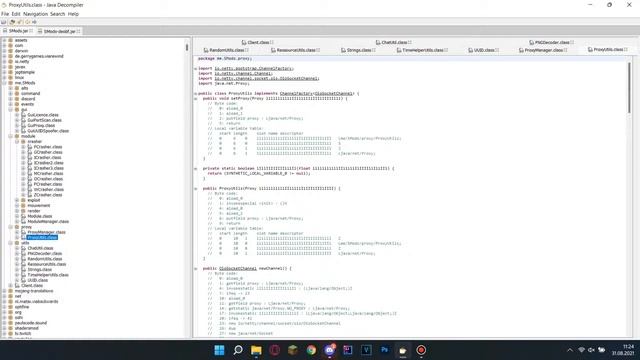Viewport: 640px width, 360px height.
Task: Click the Minecraft block icon in taskbar
Action: [x=293, y=350]
